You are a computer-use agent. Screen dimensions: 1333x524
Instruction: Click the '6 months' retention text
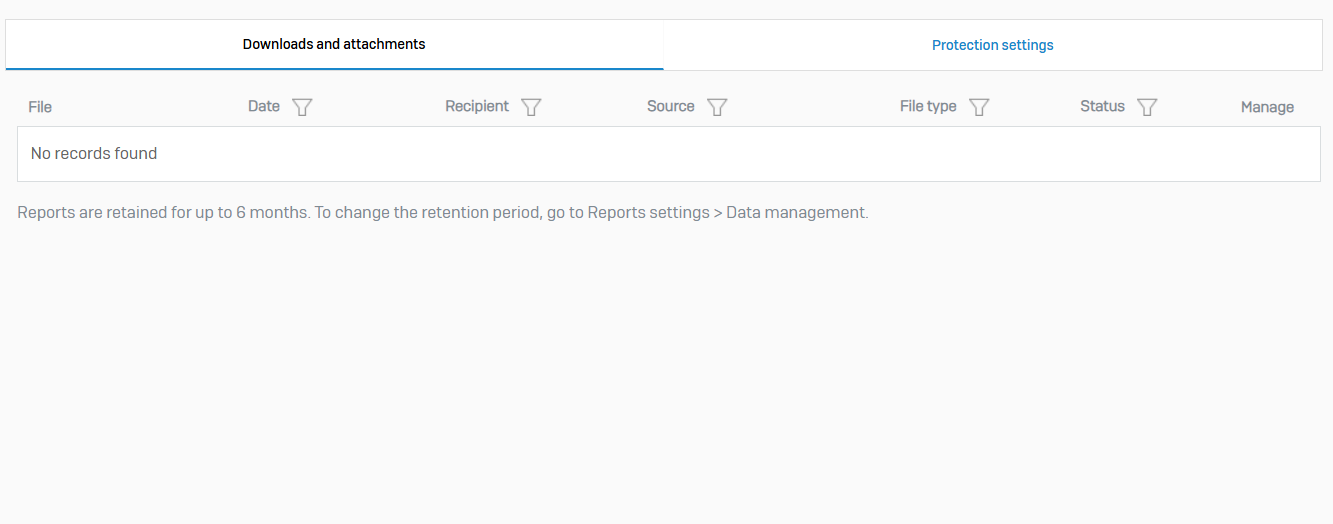[x=272, y=213]
